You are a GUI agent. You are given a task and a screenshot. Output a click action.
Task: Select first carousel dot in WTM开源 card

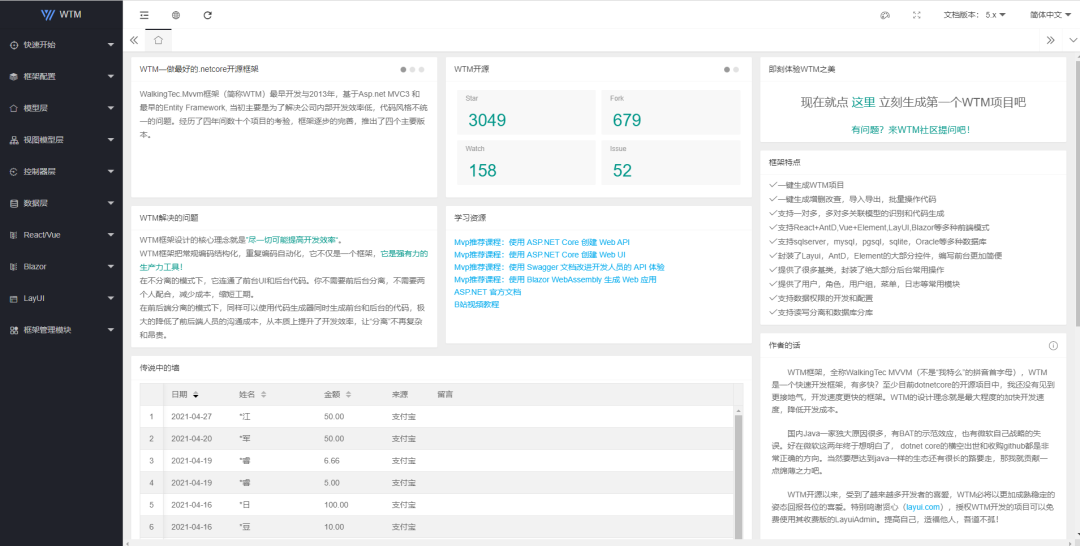point(727,70)
